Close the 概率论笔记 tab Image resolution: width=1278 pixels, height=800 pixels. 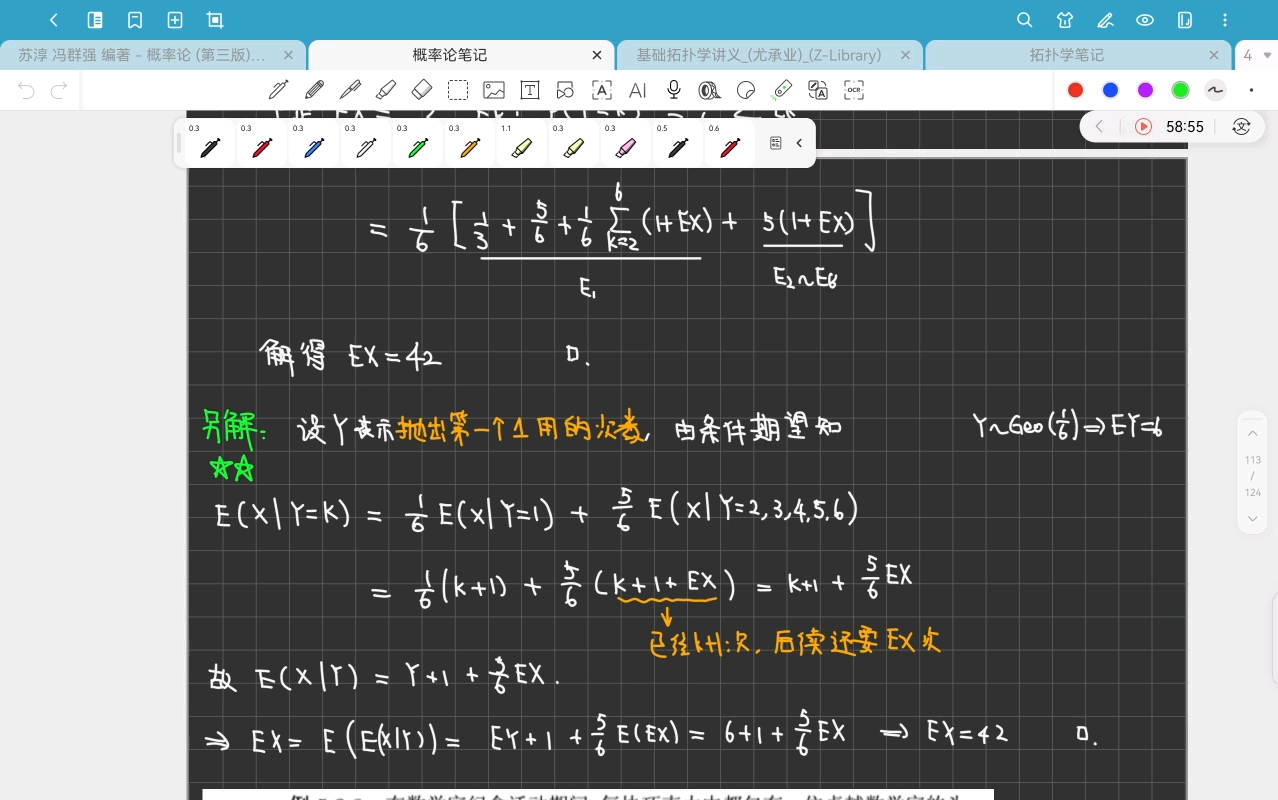tap(598, 55)
